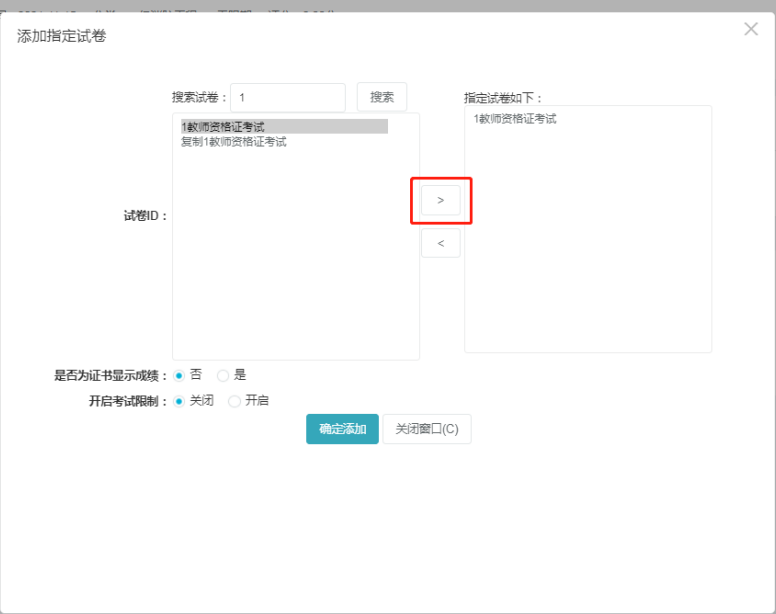776x614 pixels.
Task: Choose 是 for 是否为证书显示成绩
Action: pyautogui.click(x=223, y=375)
